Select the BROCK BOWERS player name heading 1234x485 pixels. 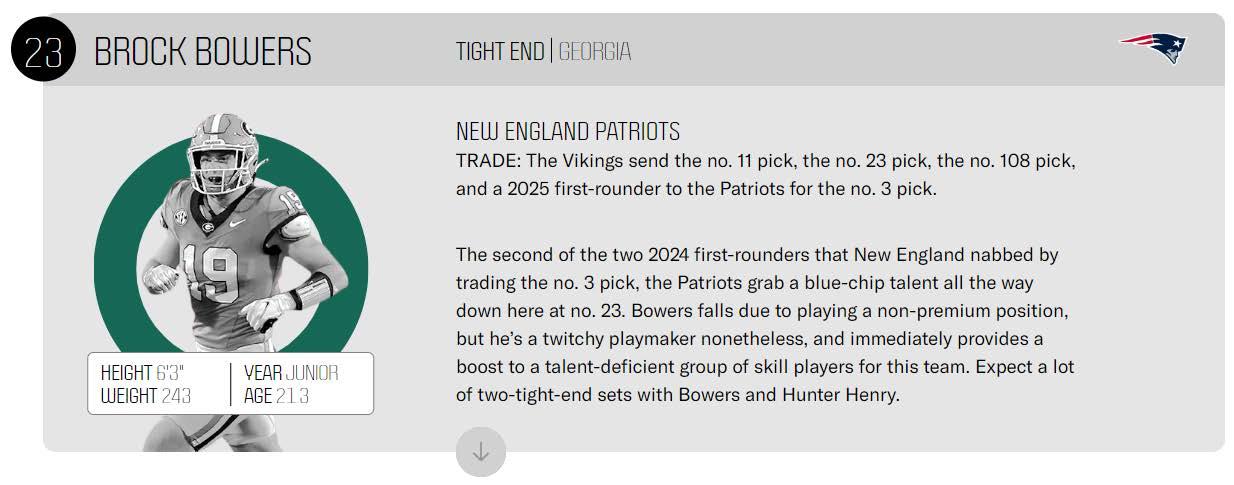pyautogui.click(x=203, y=51)
